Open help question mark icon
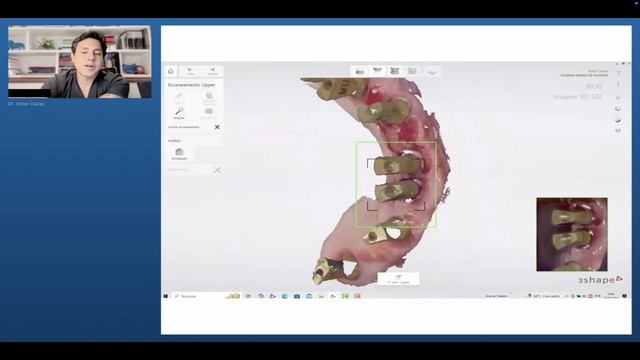The image size is (640, 360). click(618, 73)
